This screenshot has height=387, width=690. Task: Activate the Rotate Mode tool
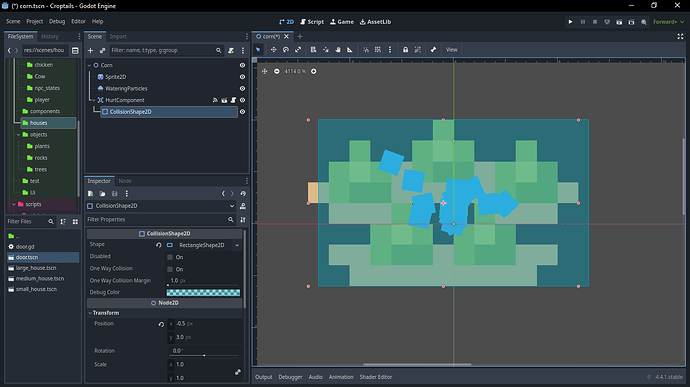[286, 50]
